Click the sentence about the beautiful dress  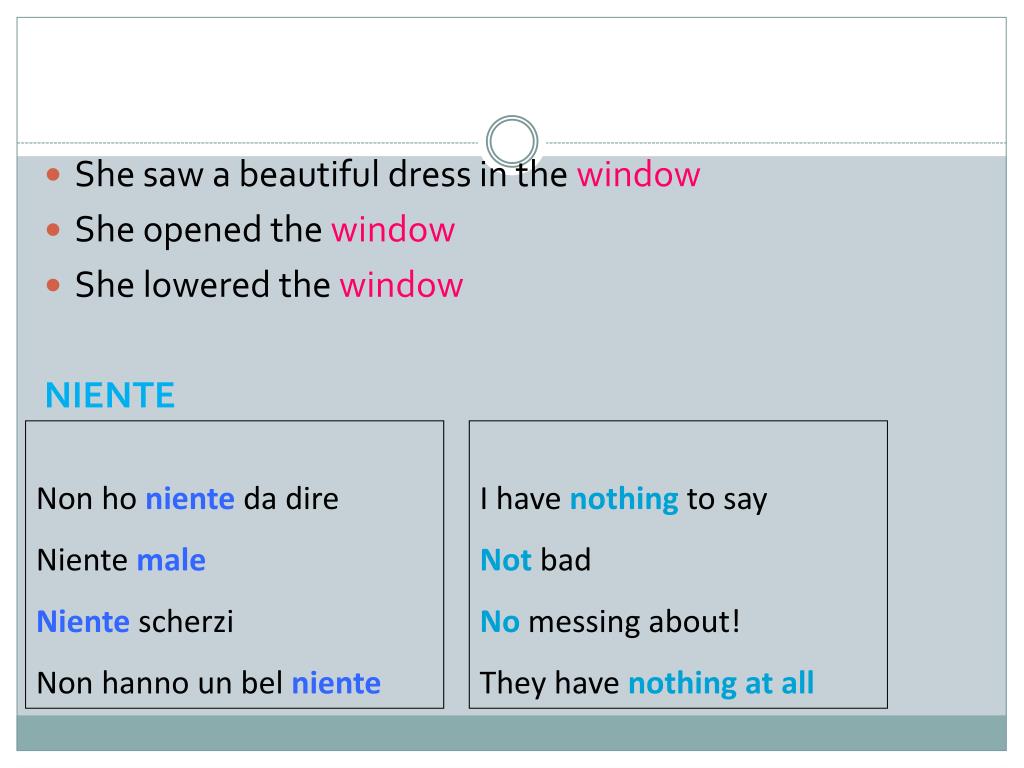[x=387, y=175]
